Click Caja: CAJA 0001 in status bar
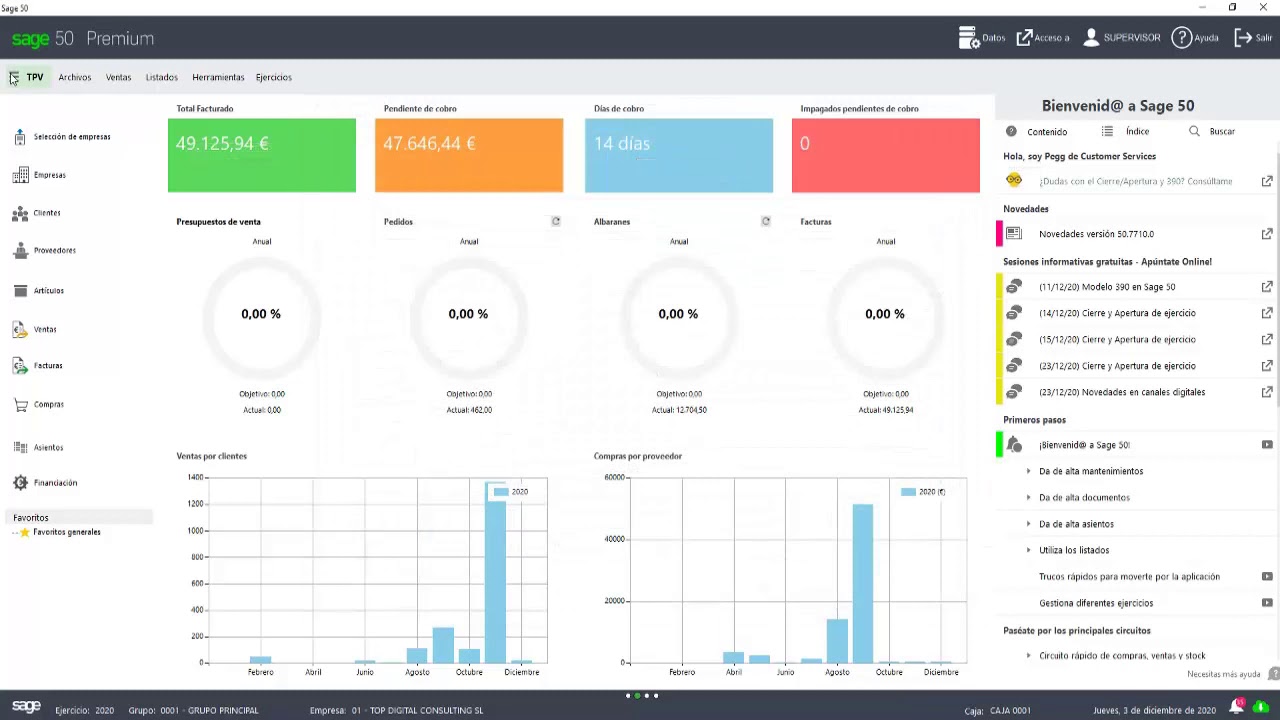1280x720 pixels. pos(997,711)
